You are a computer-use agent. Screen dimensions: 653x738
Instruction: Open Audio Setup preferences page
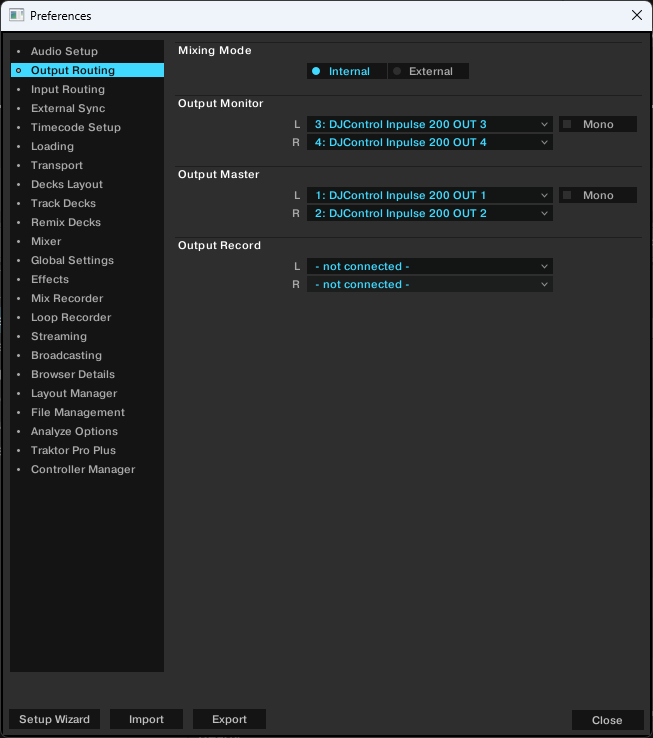click(x=87, y=51)
